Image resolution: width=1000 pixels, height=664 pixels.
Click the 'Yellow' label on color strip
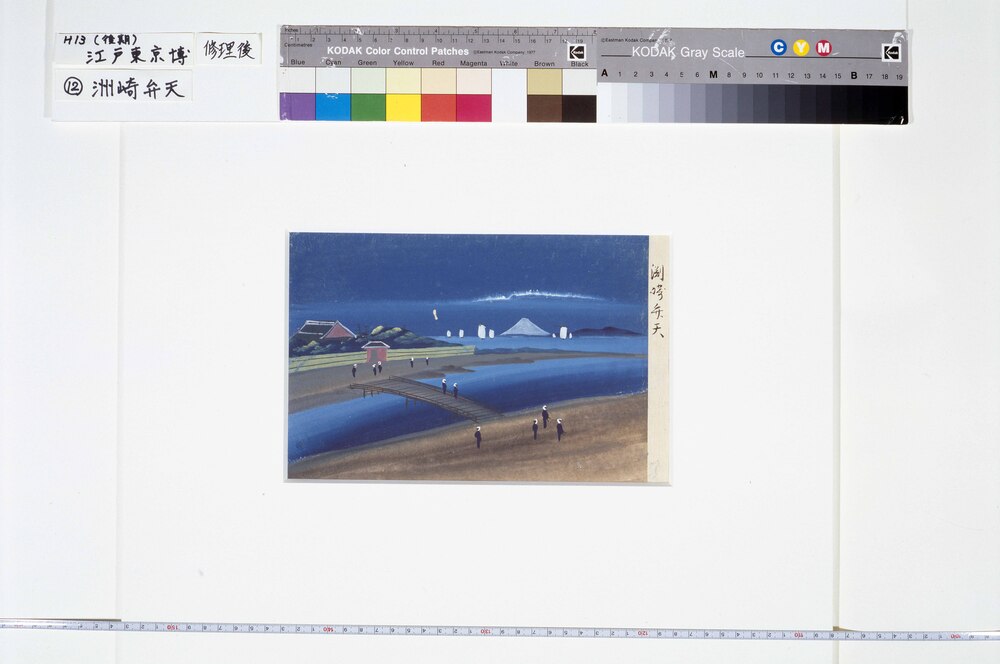[403, 63]
